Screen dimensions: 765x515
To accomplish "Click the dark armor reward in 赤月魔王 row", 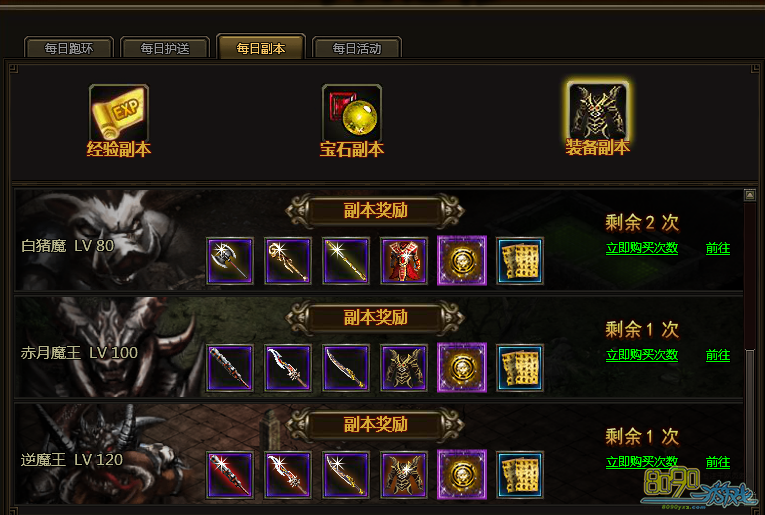I will [x=404, y=368].
